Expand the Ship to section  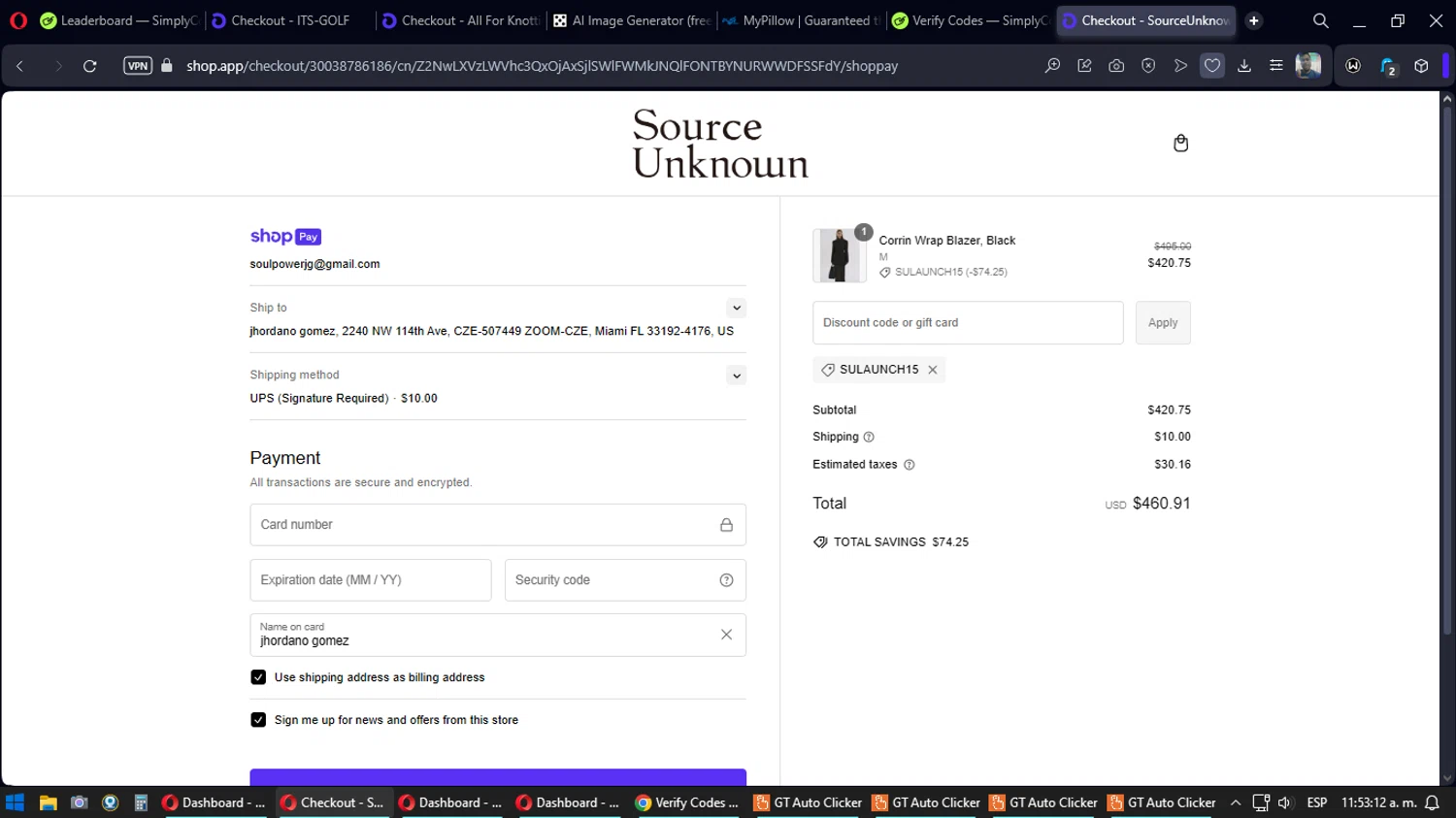pos(737,308)
